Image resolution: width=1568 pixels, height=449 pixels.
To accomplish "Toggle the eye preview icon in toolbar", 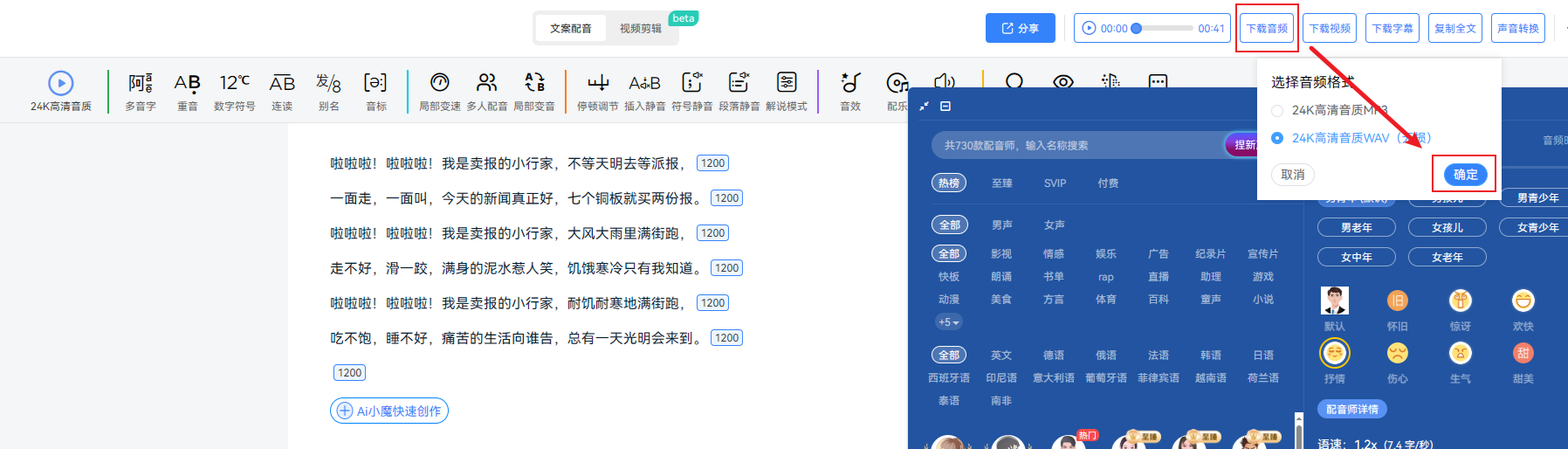I will pyautogui.click(x=1063, y=81).
